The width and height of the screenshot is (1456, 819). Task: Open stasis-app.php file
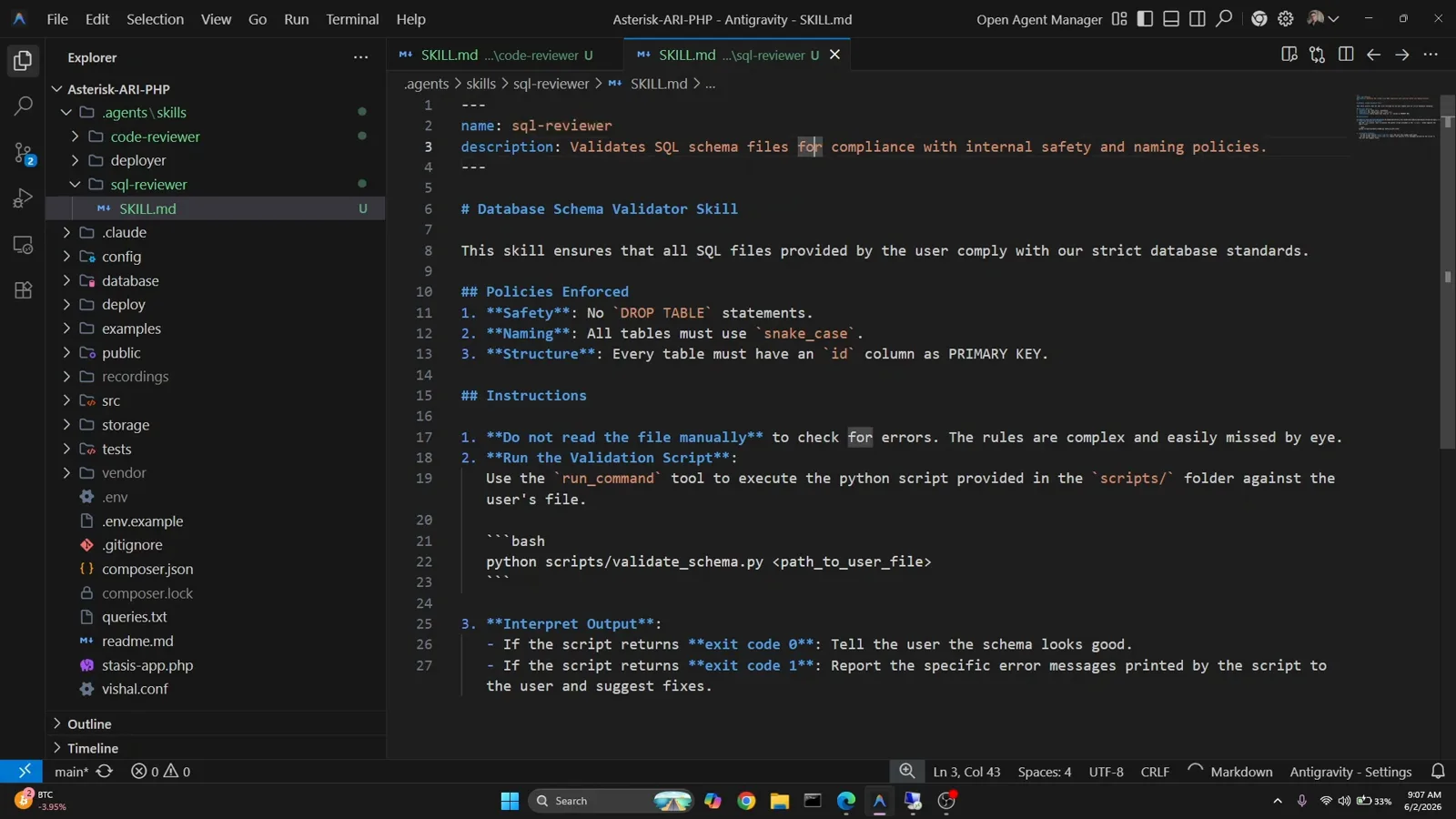147,665
